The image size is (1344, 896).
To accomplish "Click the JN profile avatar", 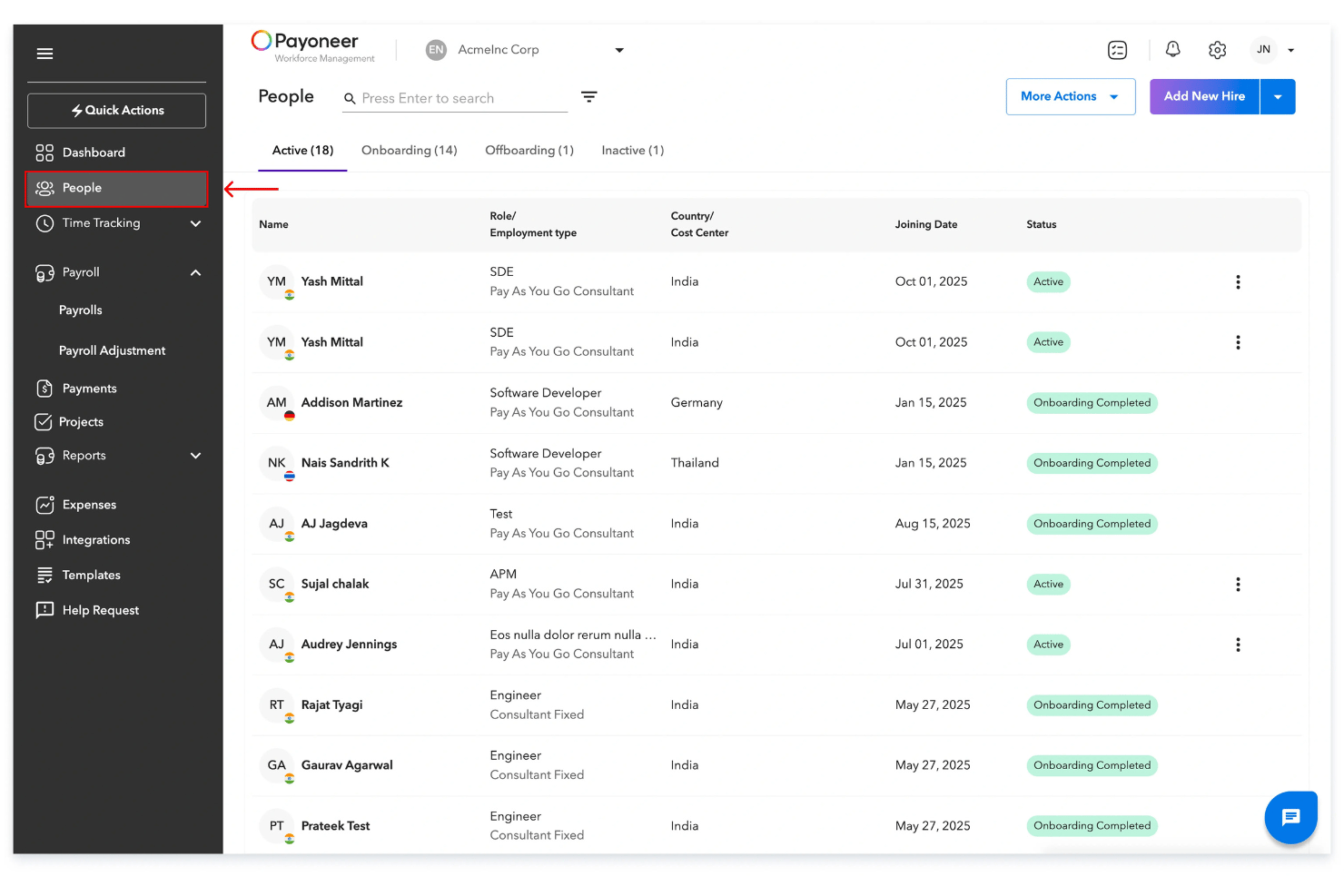I will coord(1264,50).
